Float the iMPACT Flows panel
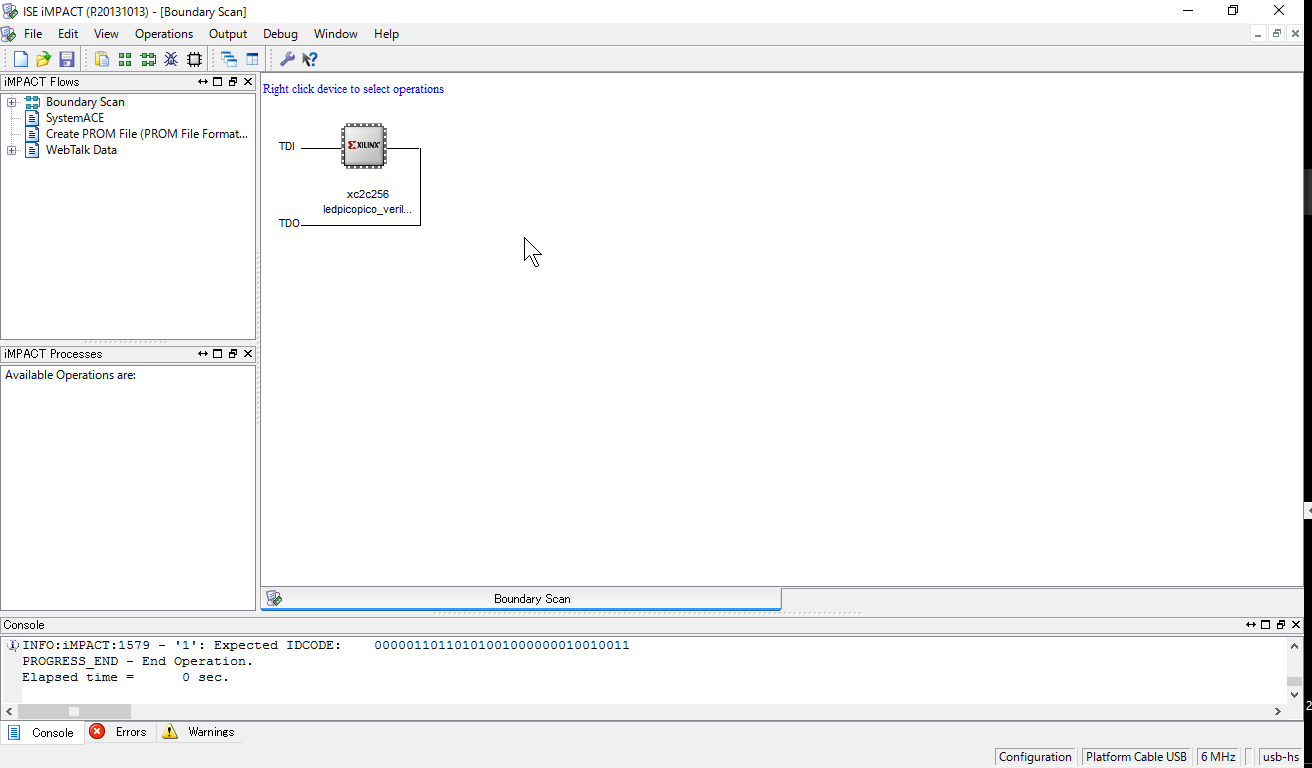1312x768 pixels. tap(233, 82)
